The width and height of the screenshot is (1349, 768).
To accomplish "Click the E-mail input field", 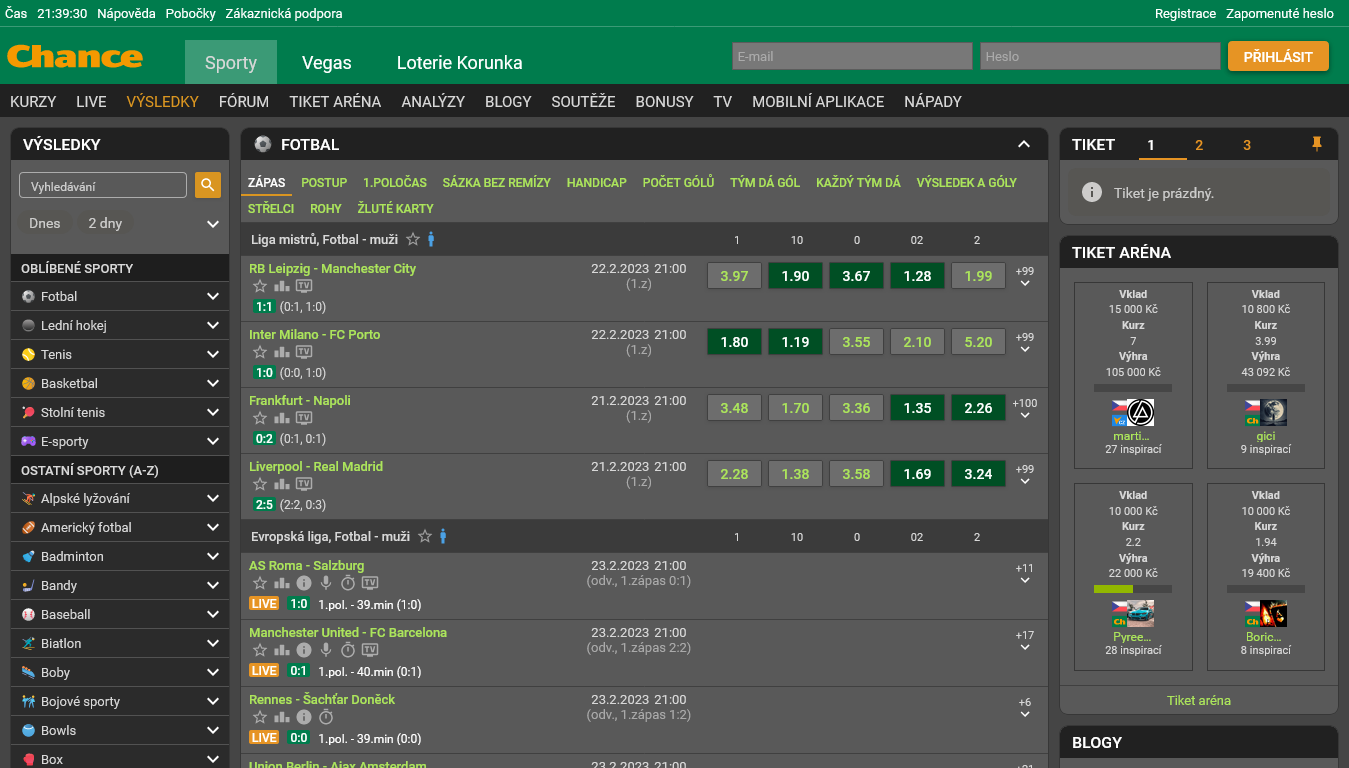I will 852,56.
